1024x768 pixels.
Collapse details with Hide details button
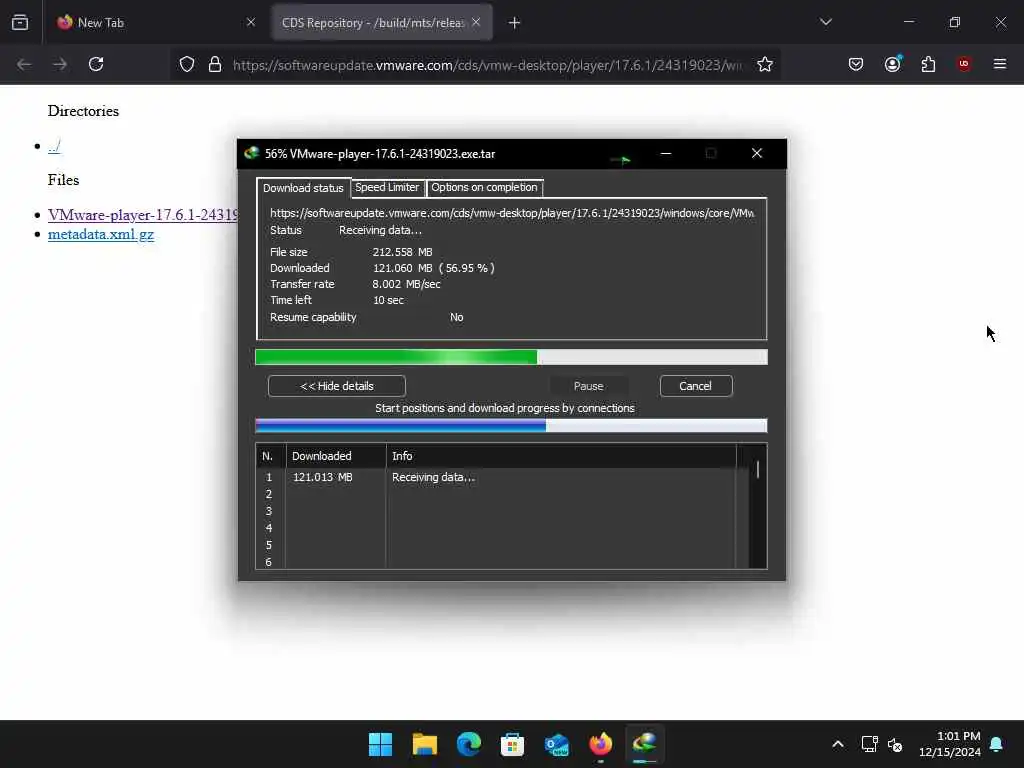tap(337, 386)
